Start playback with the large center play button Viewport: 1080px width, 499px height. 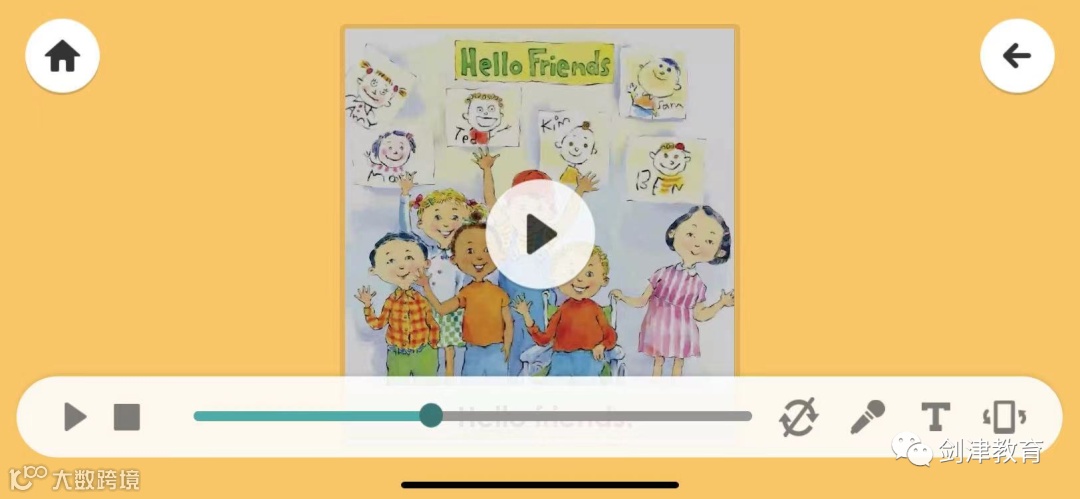pyautogui.click(x=540, y=234)
